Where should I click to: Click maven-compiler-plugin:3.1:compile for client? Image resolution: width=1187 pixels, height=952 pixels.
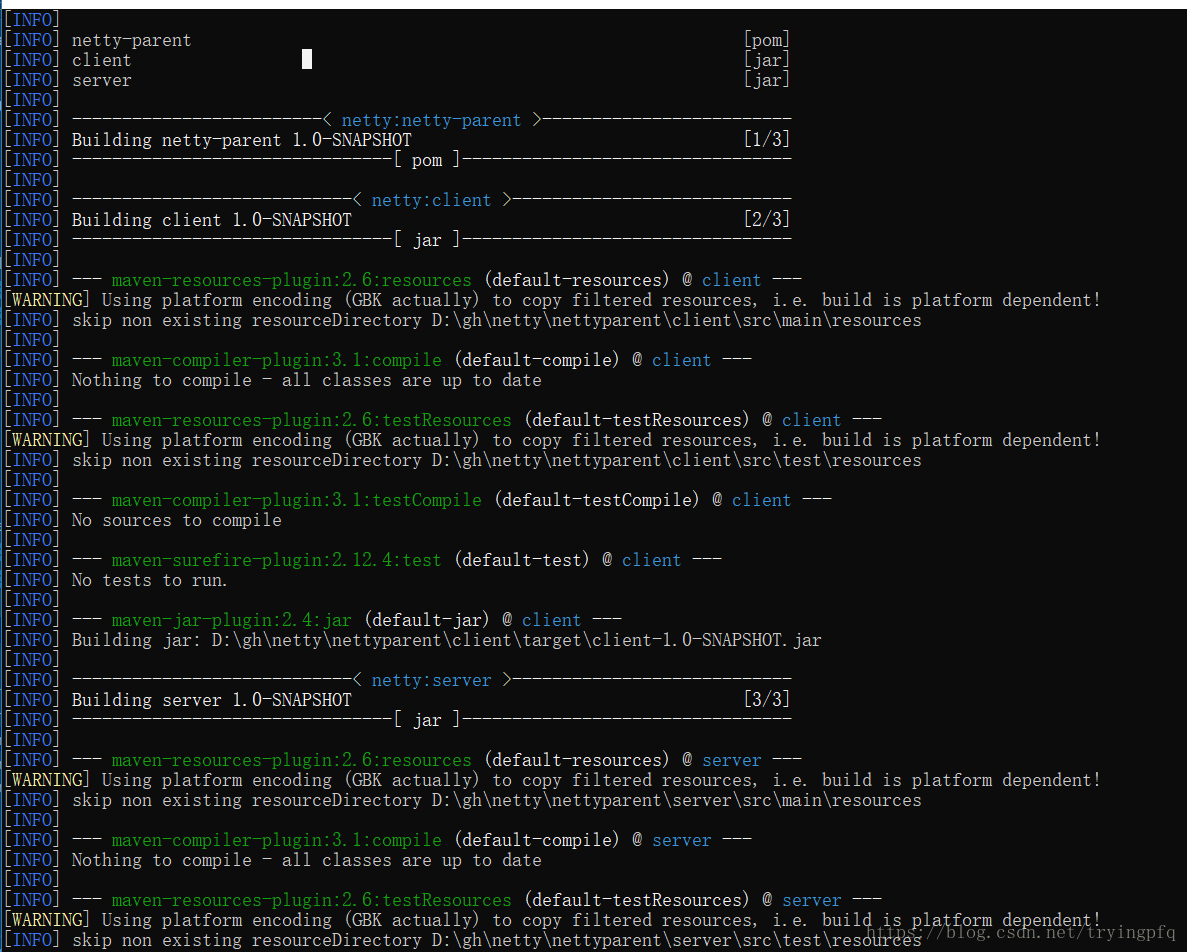point(276,360)
